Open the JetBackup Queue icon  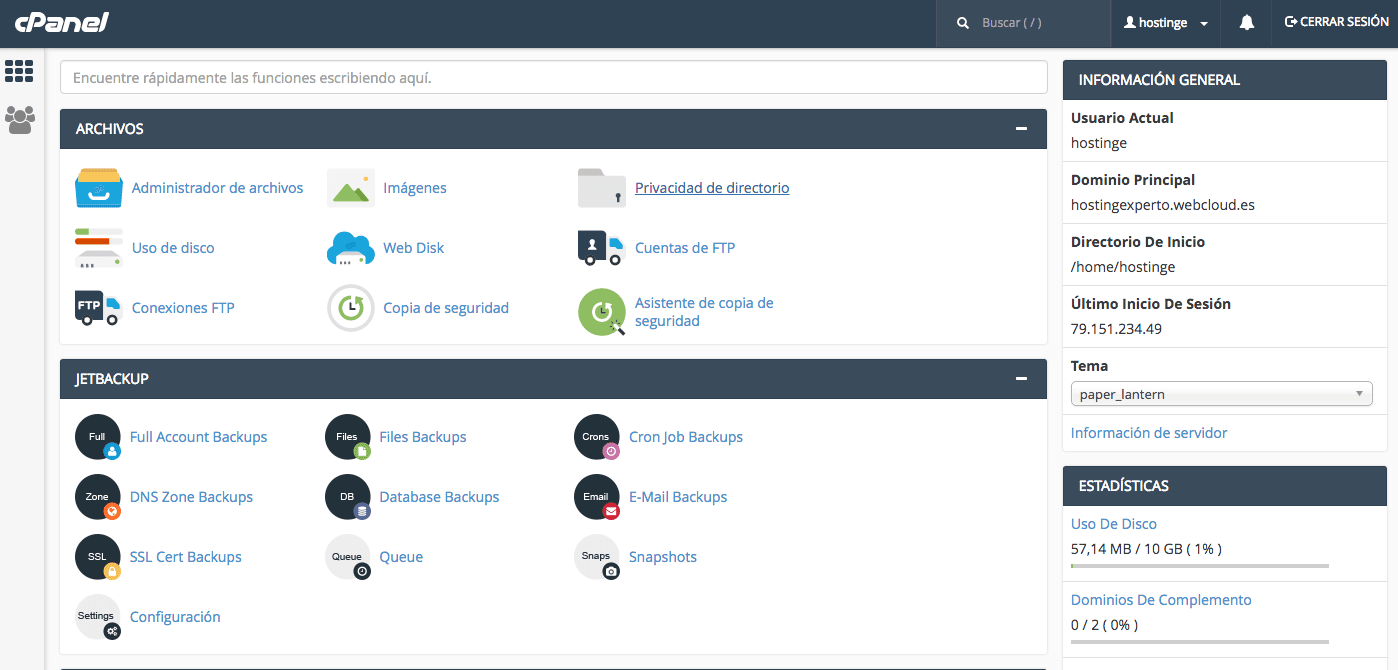[348, 557]
